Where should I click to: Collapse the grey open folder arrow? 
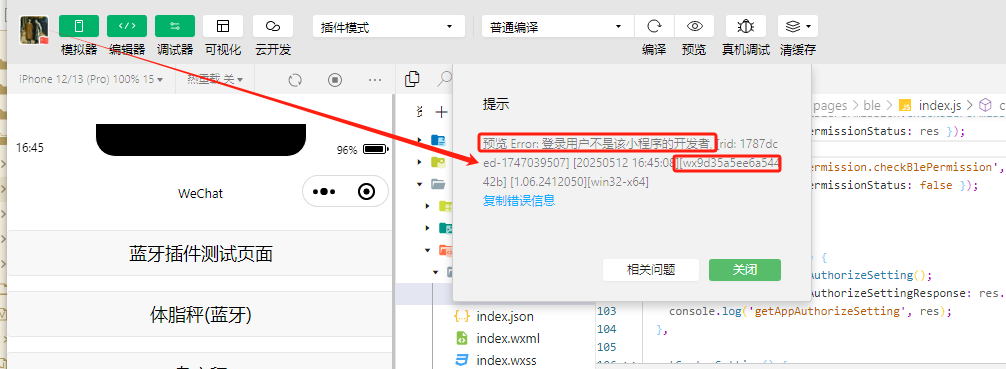(420, 184)
